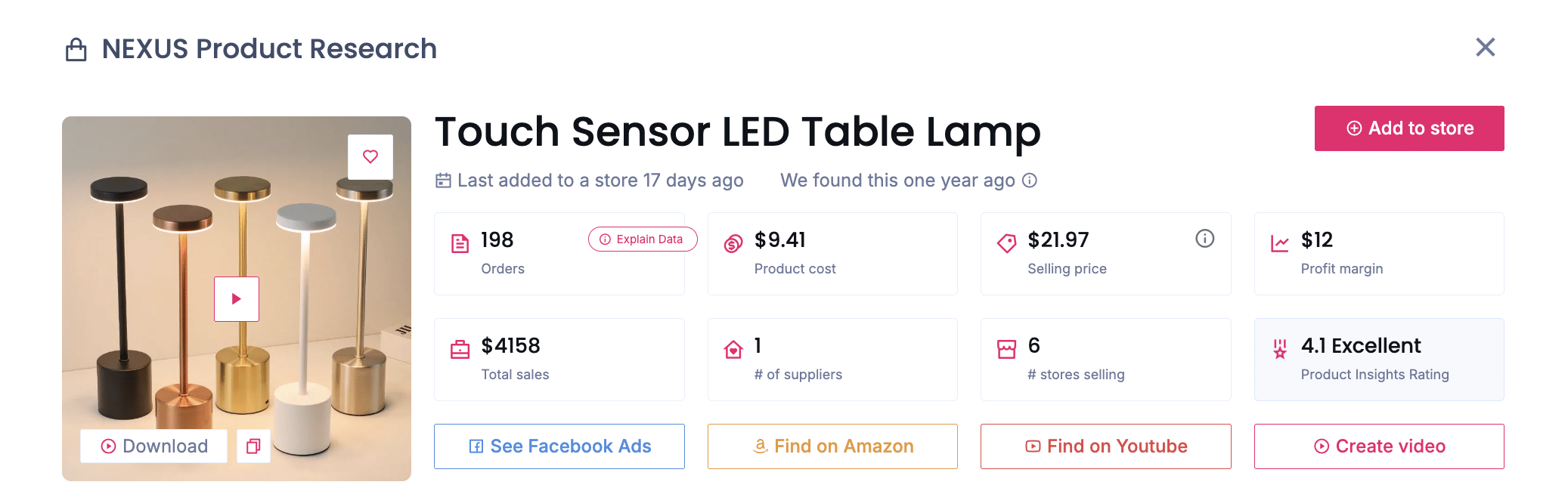Click Add to store

[x=1408, y=128]
